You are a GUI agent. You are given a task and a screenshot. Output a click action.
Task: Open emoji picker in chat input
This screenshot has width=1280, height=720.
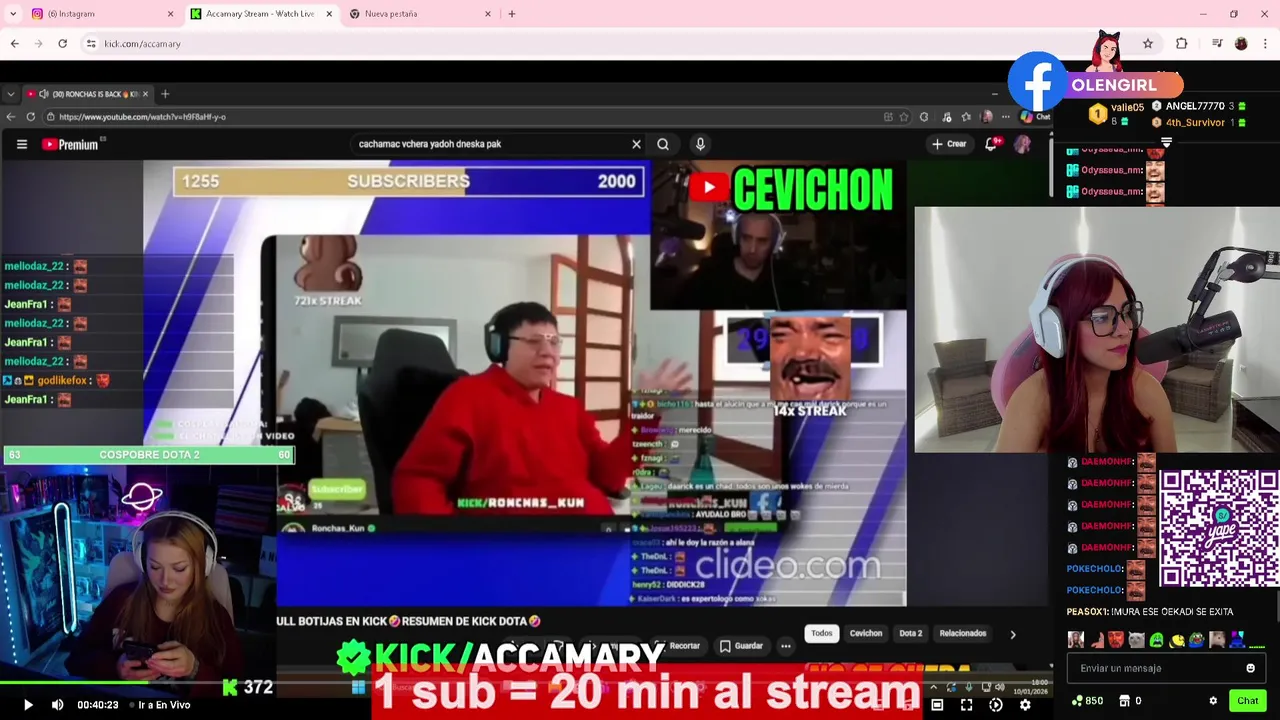tap(1250, 668)
